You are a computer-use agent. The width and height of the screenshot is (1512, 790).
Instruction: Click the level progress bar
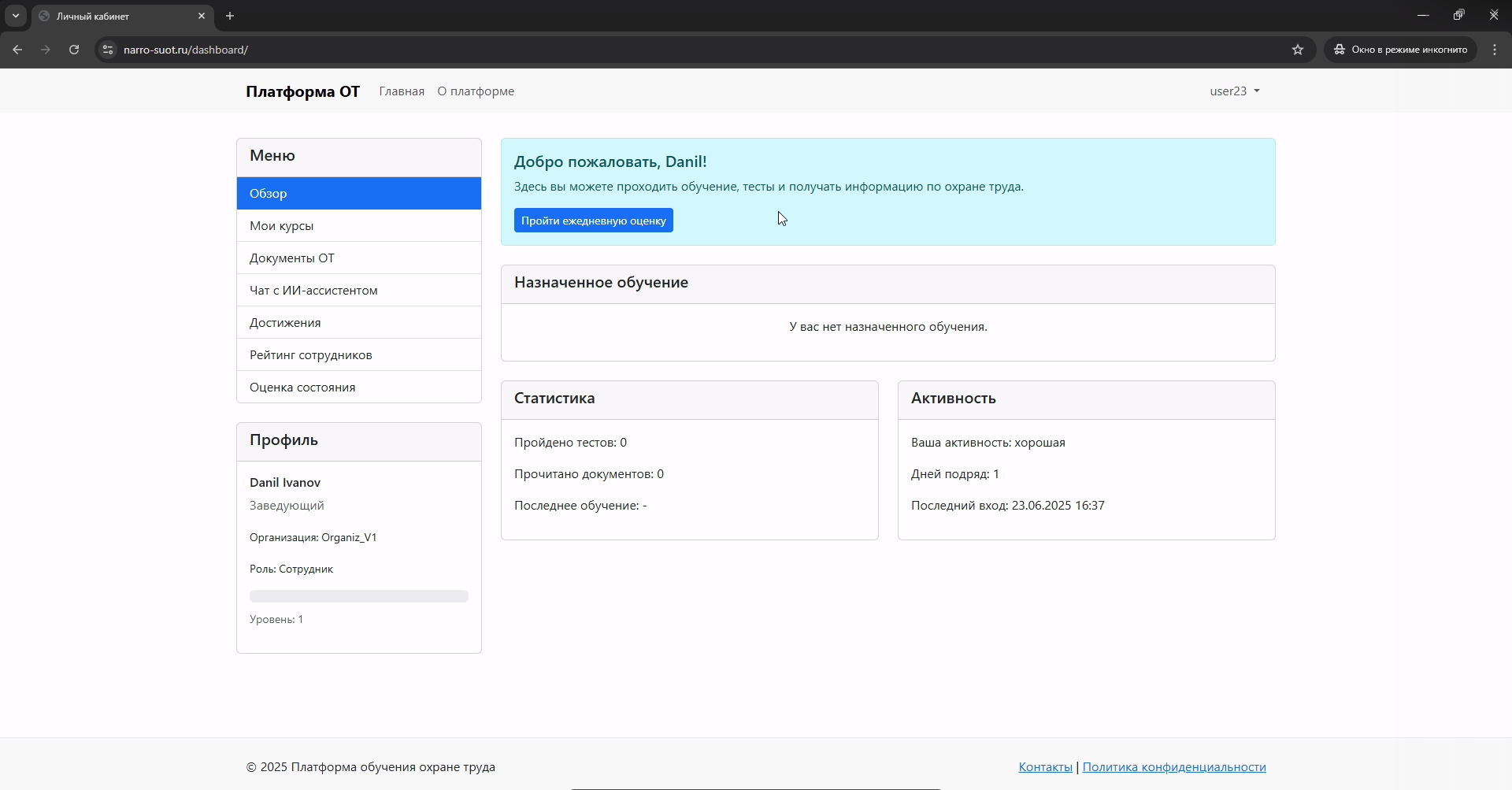pyautogui.click(x=358, y=596)
